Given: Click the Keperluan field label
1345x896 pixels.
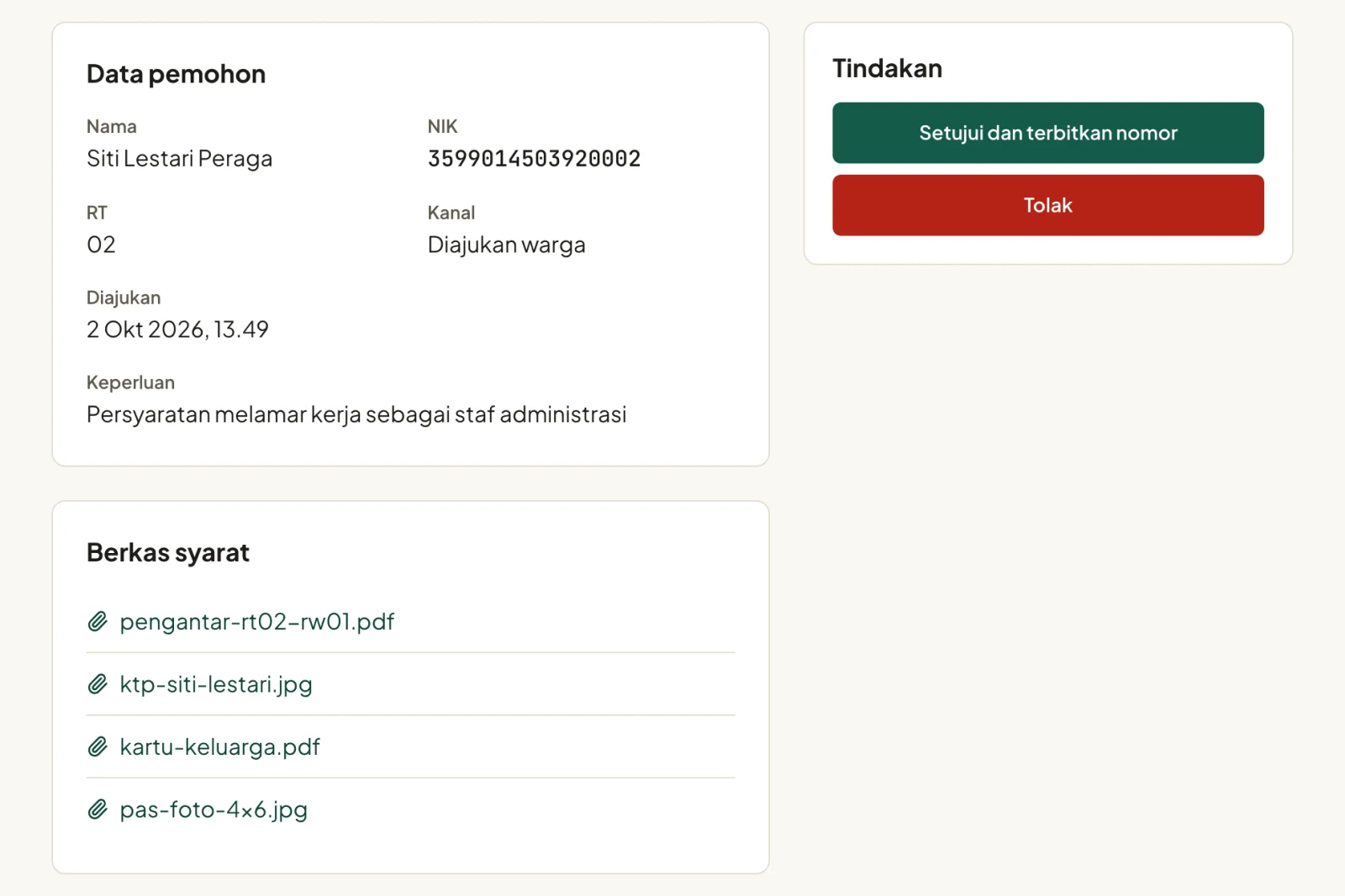Looking at the screenshot, I should [x=130, y=382].
